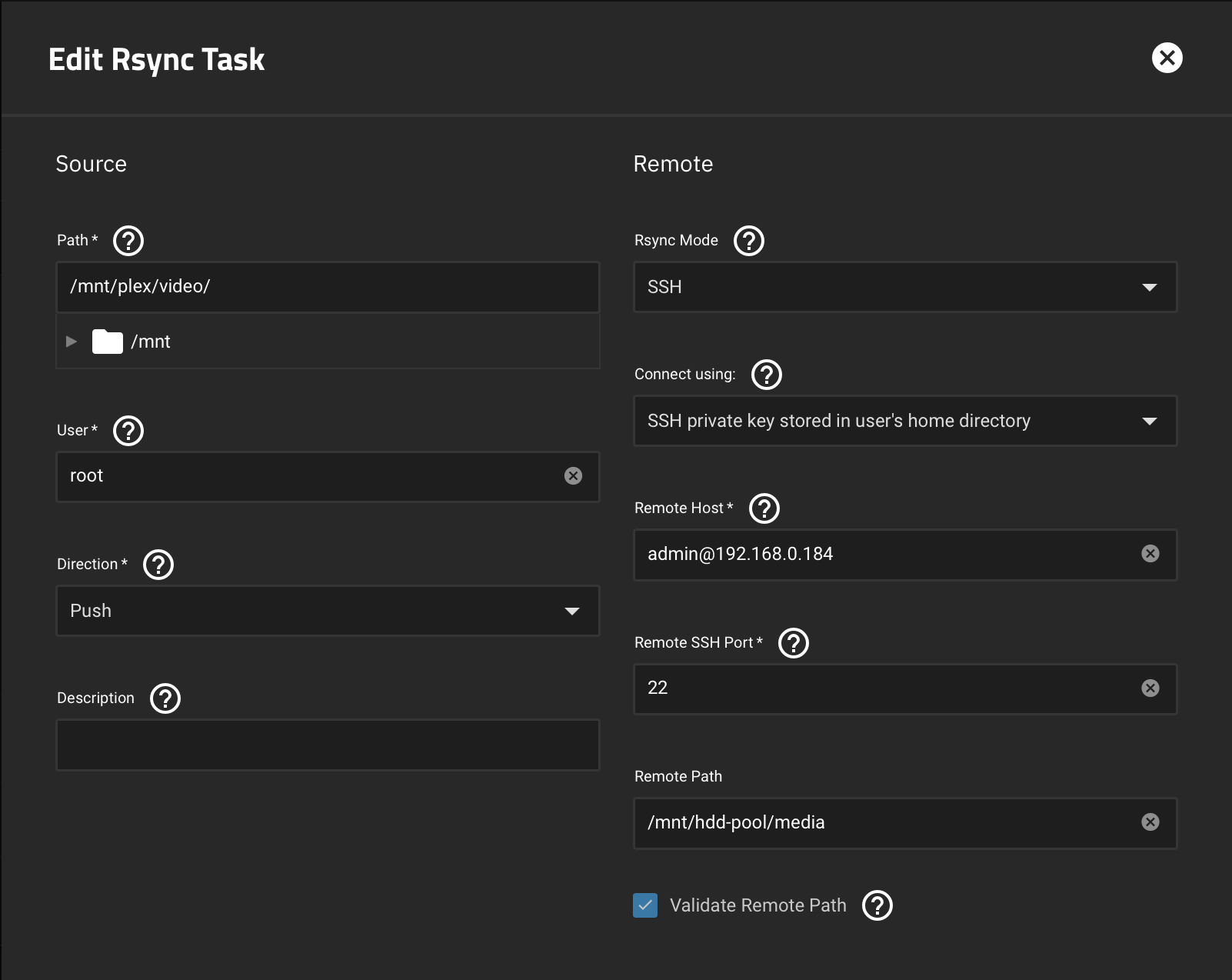Show the Description help tooltip
The height and width of the screenshot is (980, 1232).
pyautogui.click(x=165, y=698)
